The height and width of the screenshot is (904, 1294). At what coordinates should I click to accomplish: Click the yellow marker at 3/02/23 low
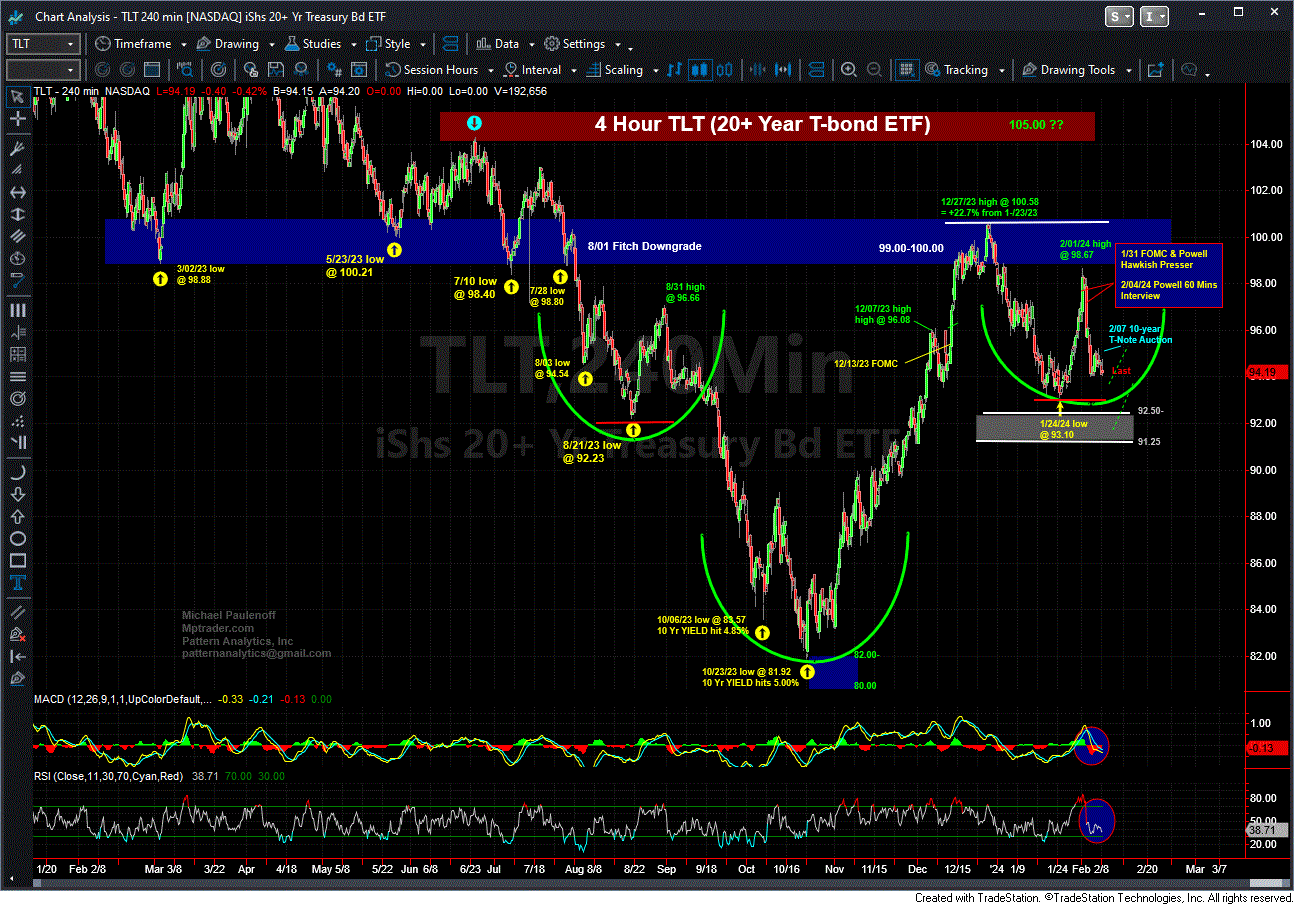[160, 278]
